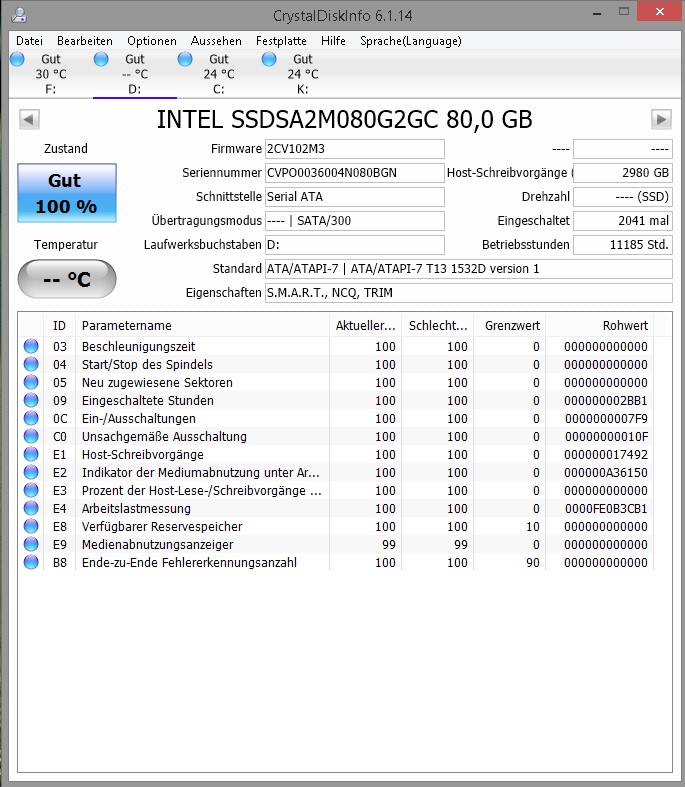Click the ID column header
The image size is (685, 787).
[60, 326]
